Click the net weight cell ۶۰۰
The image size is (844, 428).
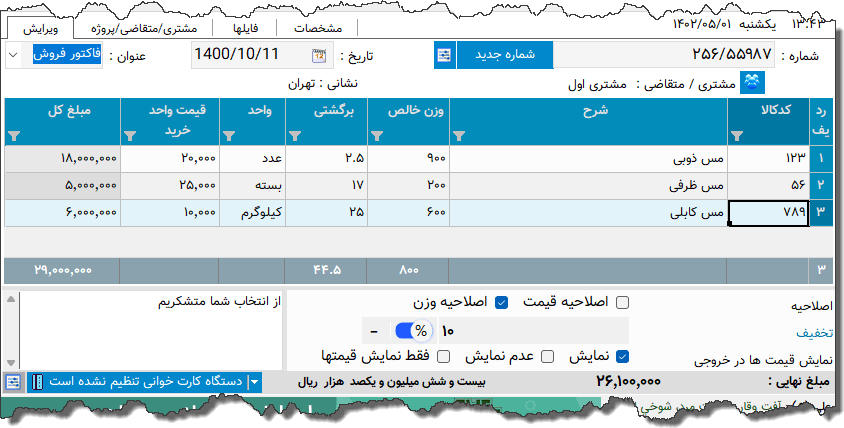click(x=408, y=213)
